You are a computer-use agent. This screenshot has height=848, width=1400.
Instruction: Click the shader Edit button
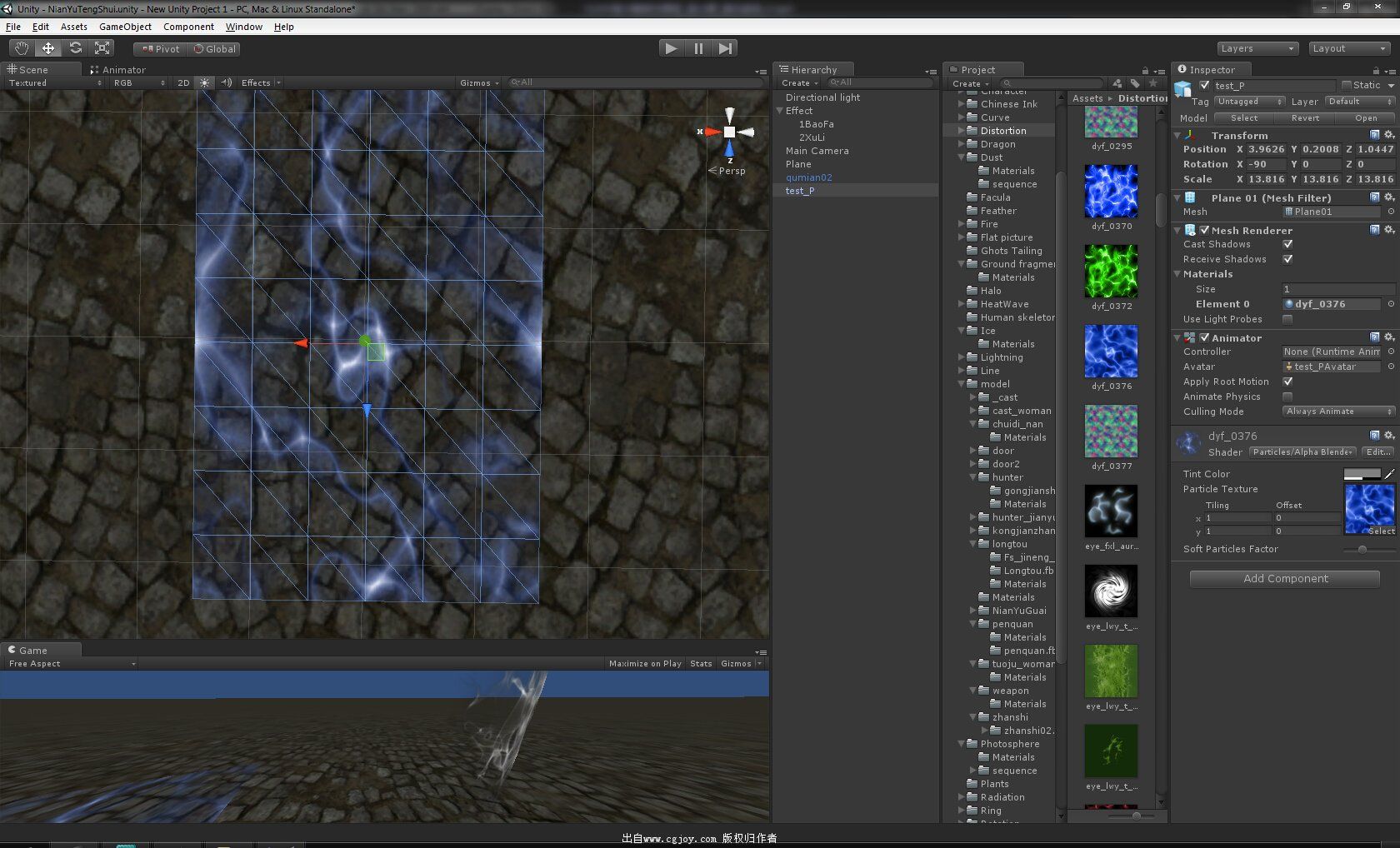tap(1377, 452)
